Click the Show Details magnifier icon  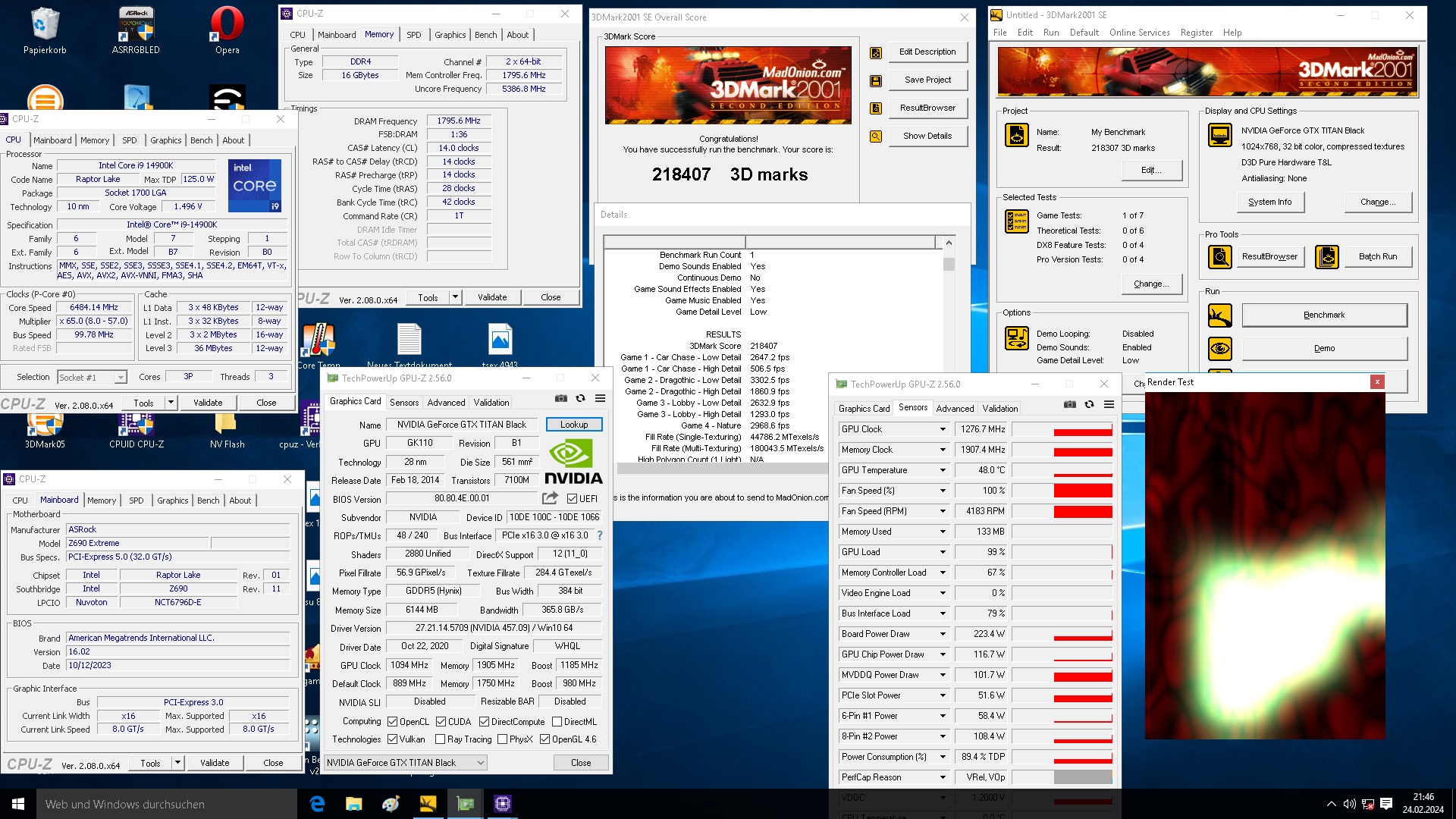pyautogui.click(x=876, y=136)
